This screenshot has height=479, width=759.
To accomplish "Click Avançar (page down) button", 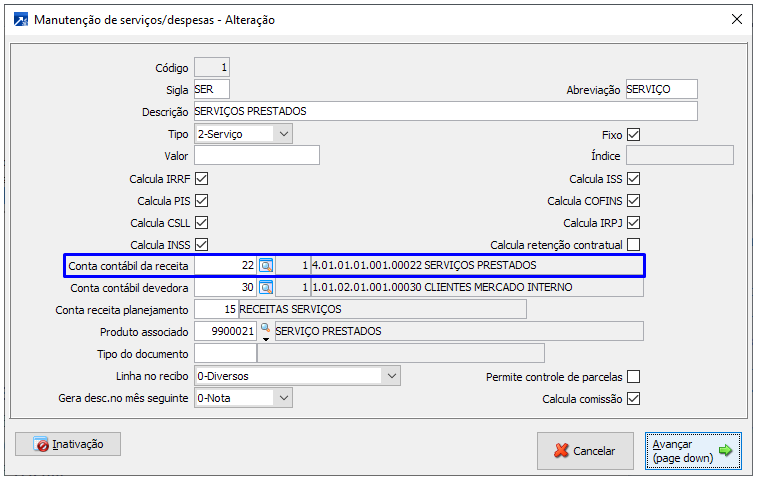I will point(693,451).
